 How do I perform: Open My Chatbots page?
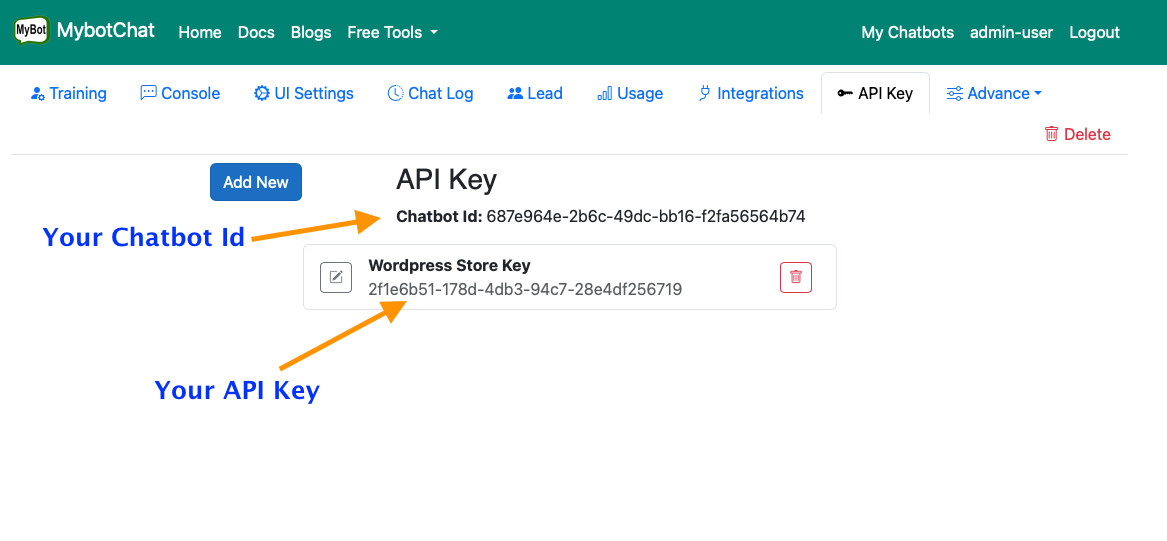point(907,33)
